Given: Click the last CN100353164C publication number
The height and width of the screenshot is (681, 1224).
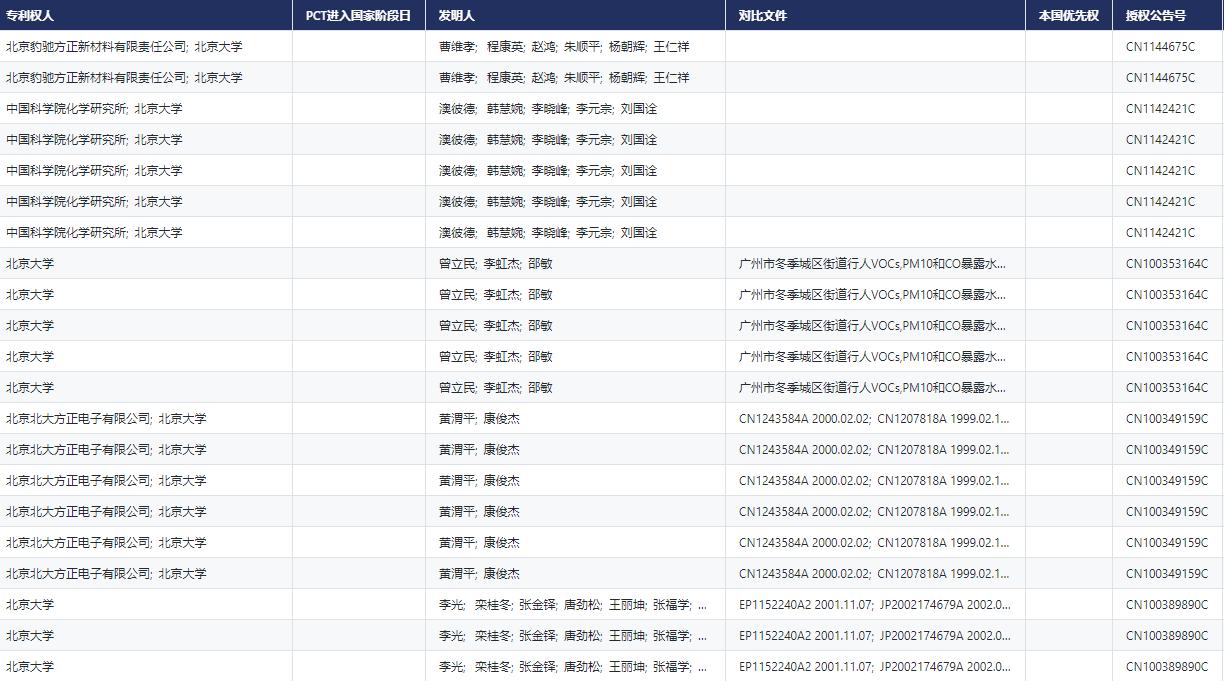Looking at the screenshot, I should (x=1167, y=387).
